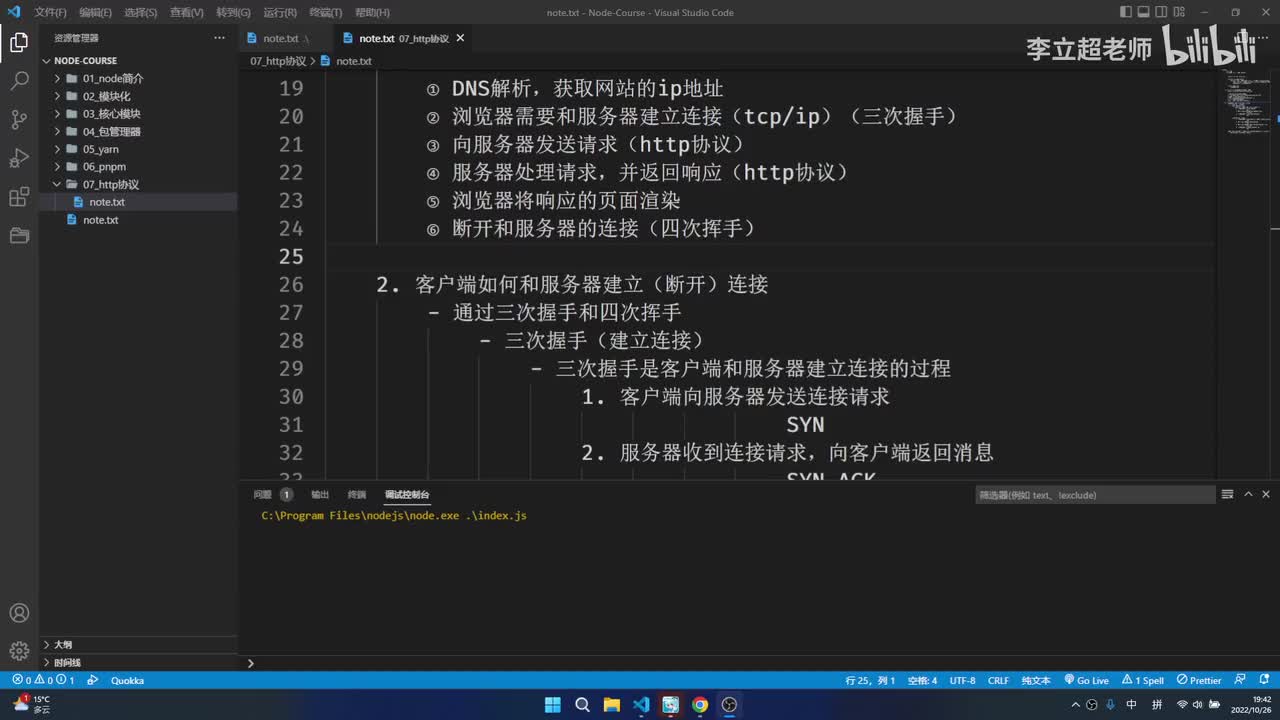Screen dimensions: 1280x720
Task: Click the Go Live status bar button
Action: 1086,680
